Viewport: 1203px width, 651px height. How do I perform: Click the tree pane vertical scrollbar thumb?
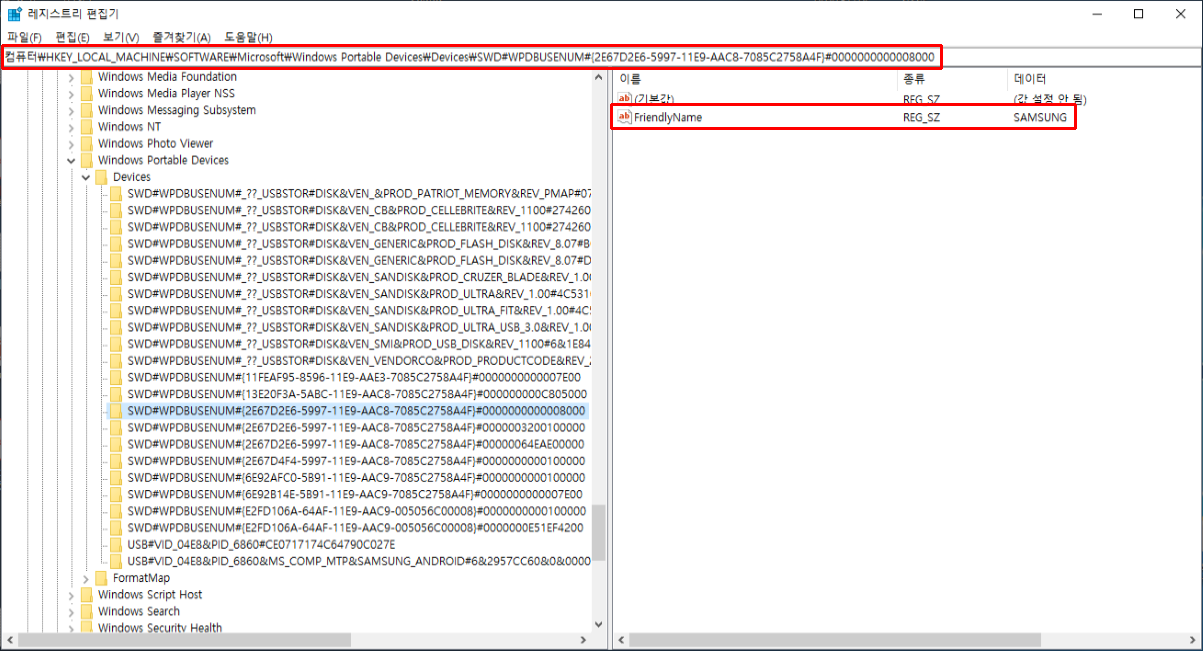click(598, 531)
